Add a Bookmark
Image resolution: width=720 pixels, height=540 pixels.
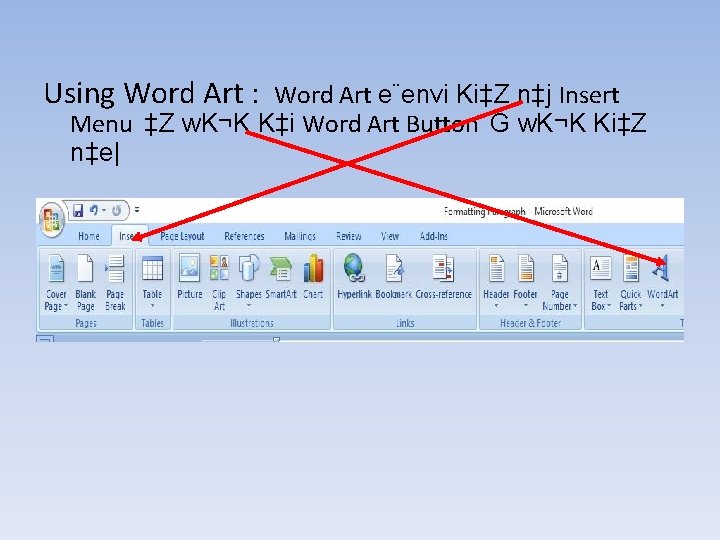394,276
